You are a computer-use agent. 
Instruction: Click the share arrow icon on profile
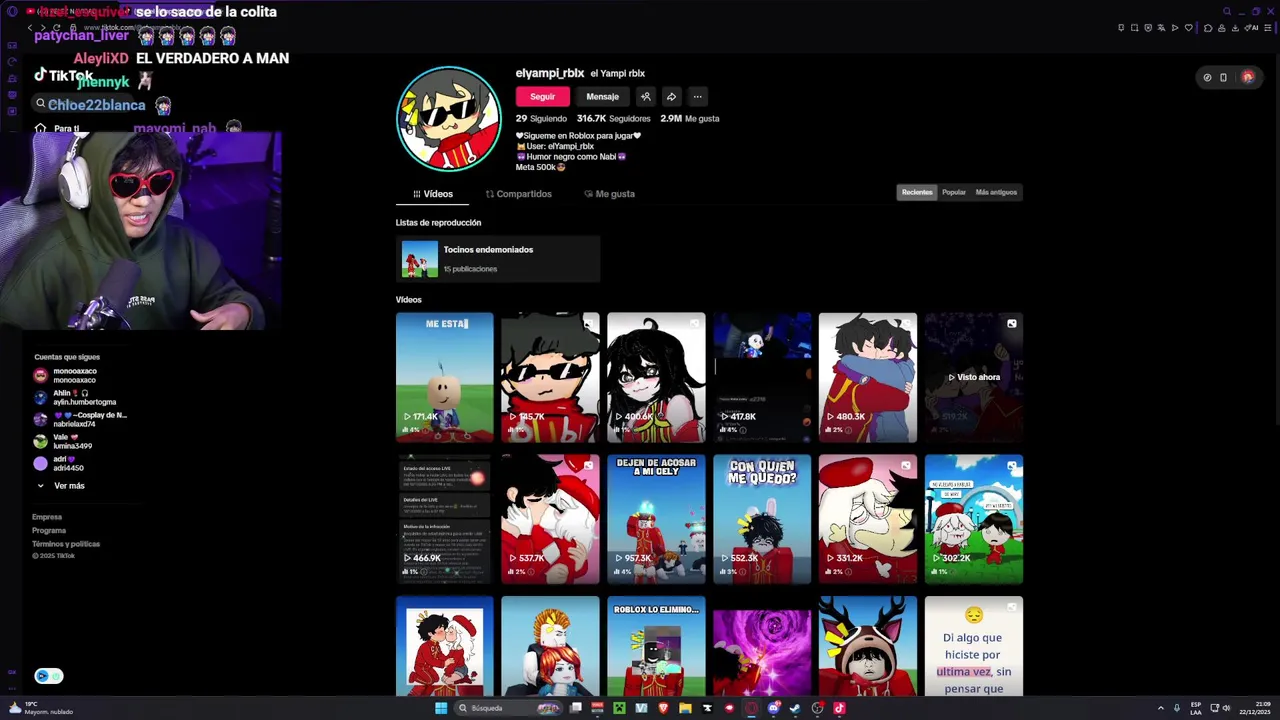point(672,97)
